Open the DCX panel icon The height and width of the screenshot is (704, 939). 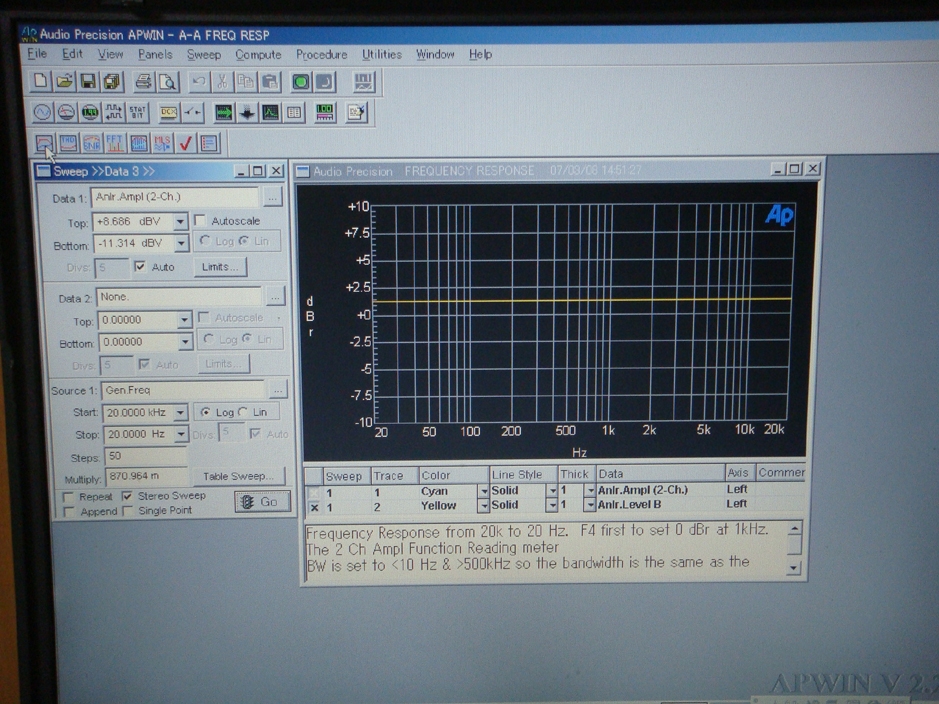pyautogui.click(x=169, y=112)
